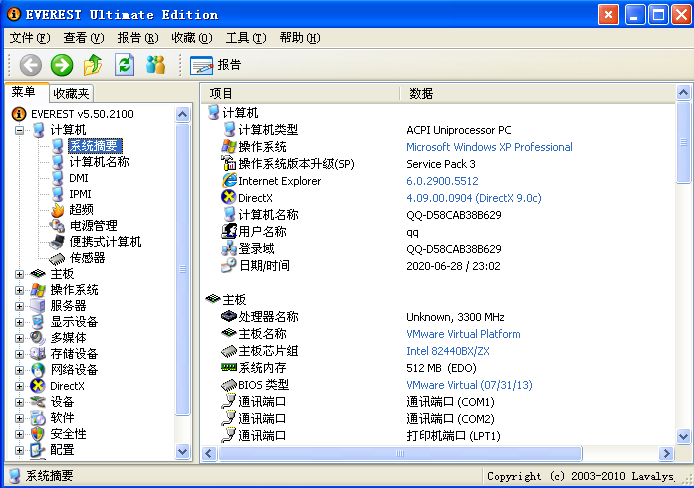
Task: Click the 网络设备 globe tree icon
Action: 38,370
